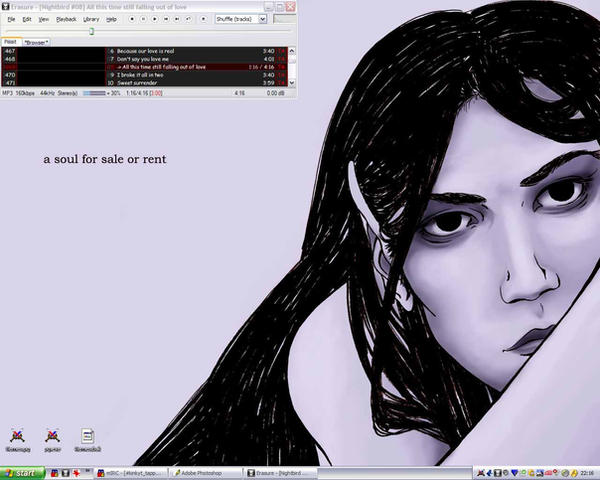
Task: Click the blue downward triangle tray icon
Action: point(514,473)
